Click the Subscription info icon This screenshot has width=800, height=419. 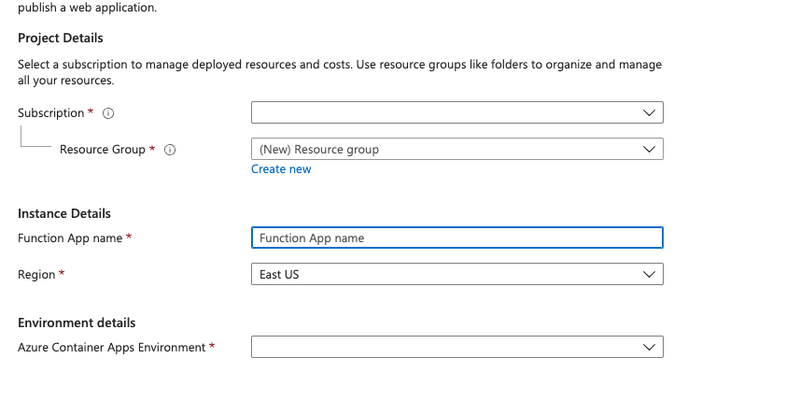click(x=108, y=113)
